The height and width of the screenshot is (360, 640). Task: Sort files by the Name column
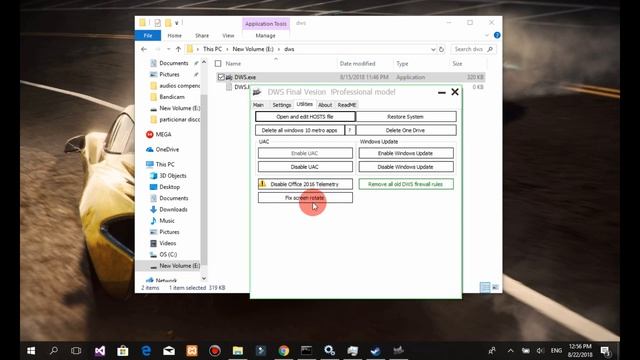tap(233, 64)
